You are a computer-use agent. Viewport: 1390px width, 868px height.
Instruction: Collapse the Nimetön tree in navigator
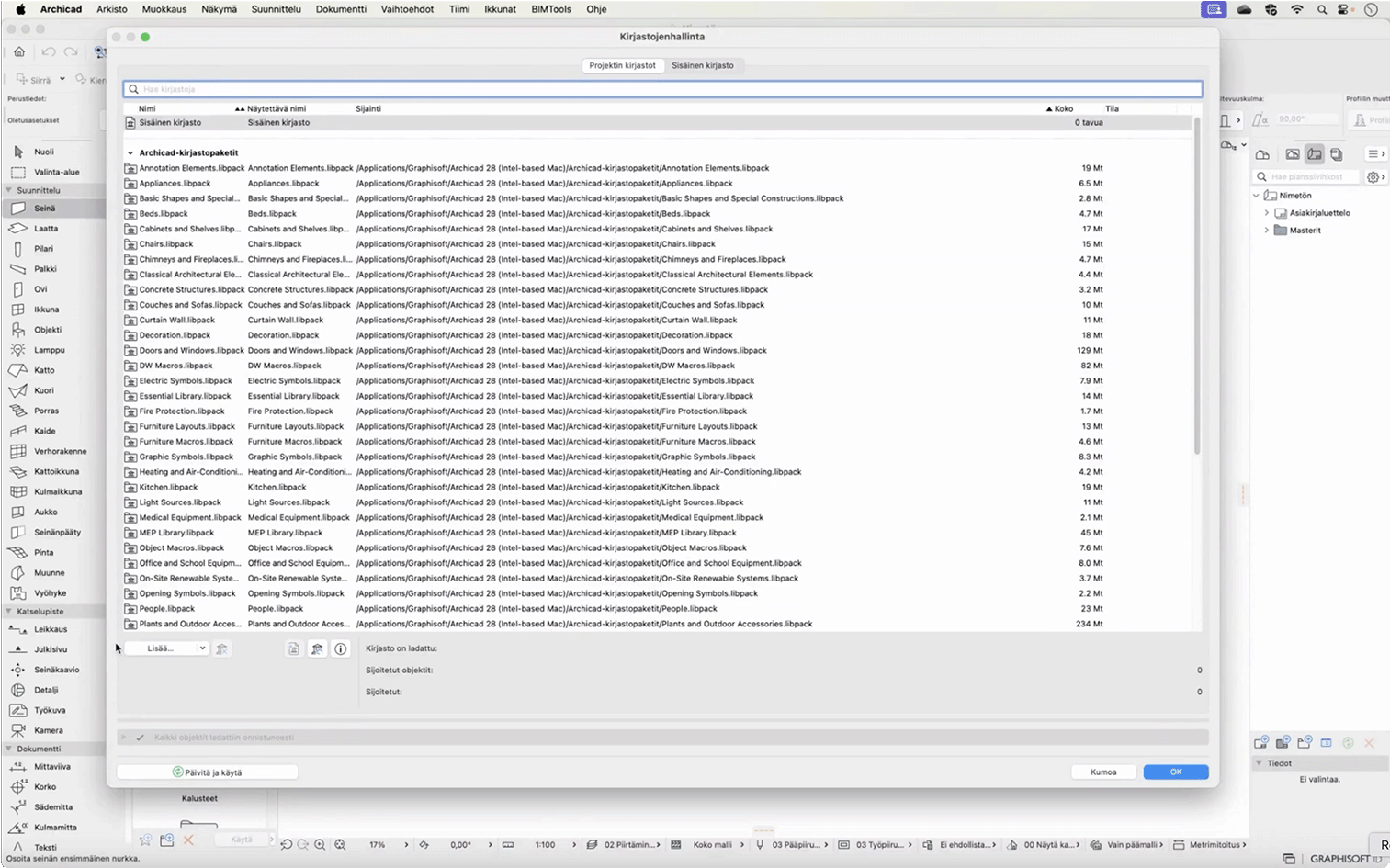click(1257, 196)
